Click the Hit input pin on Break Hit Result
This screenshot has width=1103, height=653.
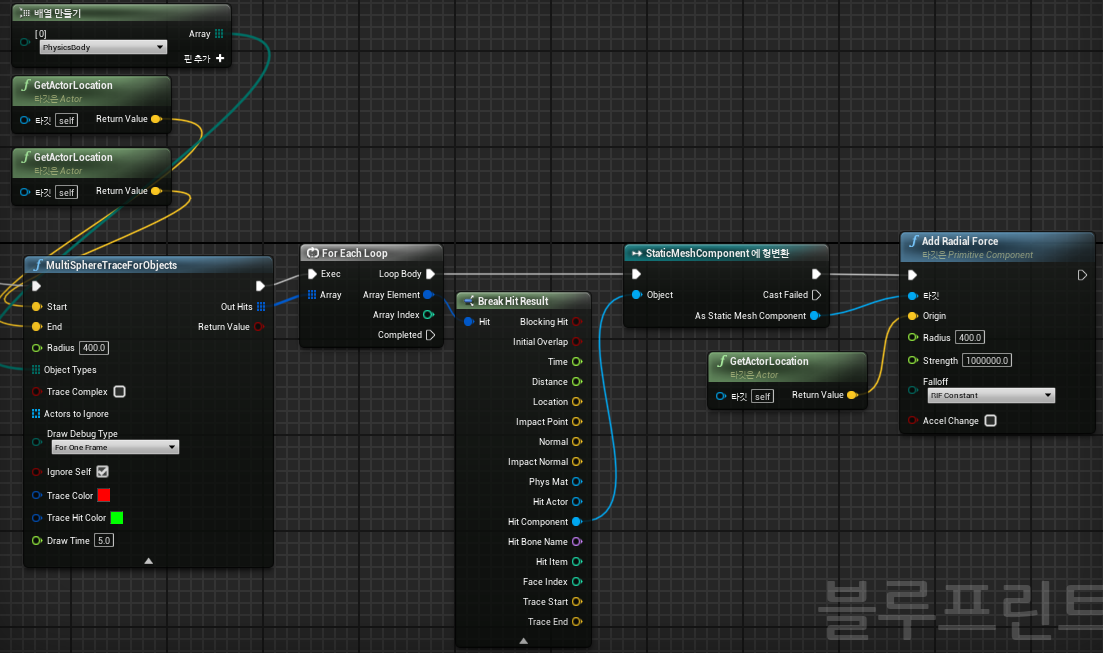pyautogui.click(x=468, y=322)
